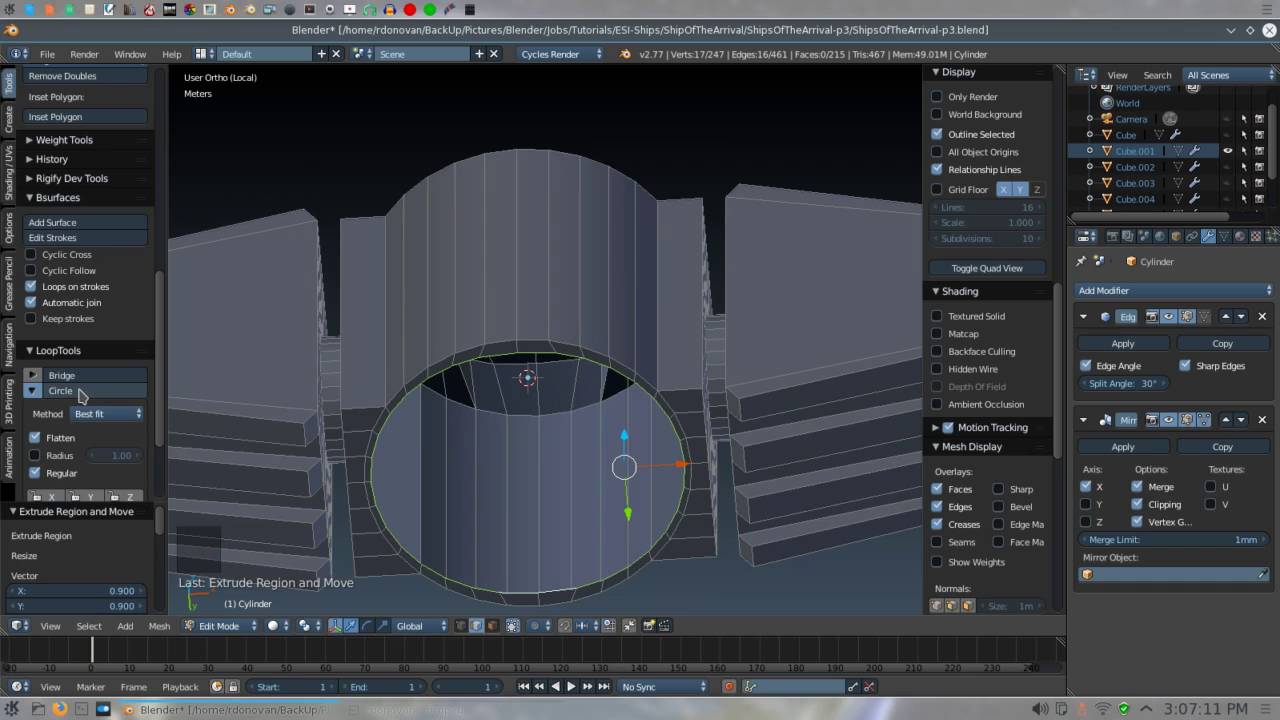The width and height of the screenshot is (1280, 720).
Task: Toggle the Mirror X axis checkbox
Action: pos(1086,487)
